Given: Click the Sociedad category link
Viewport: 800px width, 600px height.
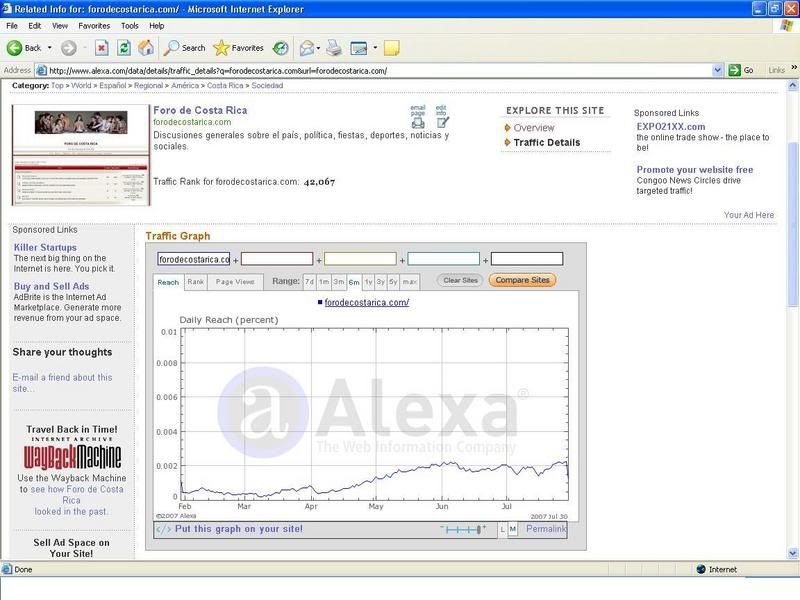Looking at the screenshot, I should click(267, 86).
